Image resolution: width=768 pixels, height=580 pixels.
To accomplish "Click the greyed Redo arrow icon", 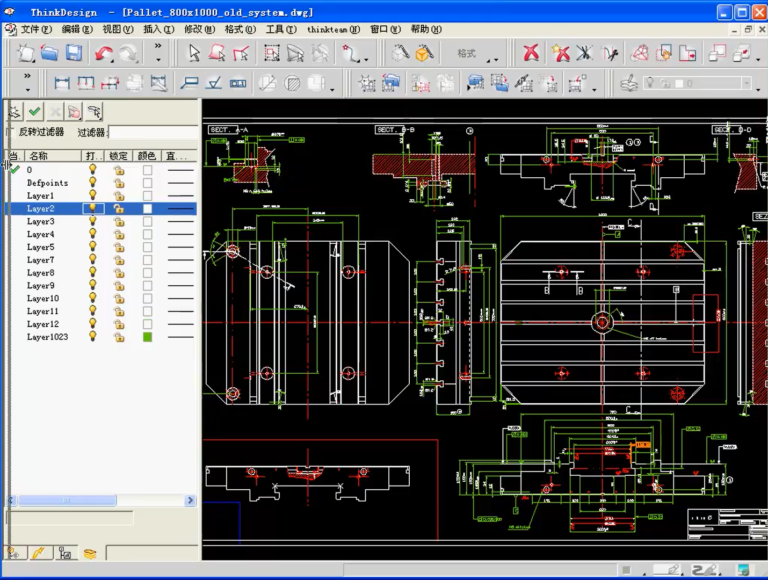I will pos(128,53).
